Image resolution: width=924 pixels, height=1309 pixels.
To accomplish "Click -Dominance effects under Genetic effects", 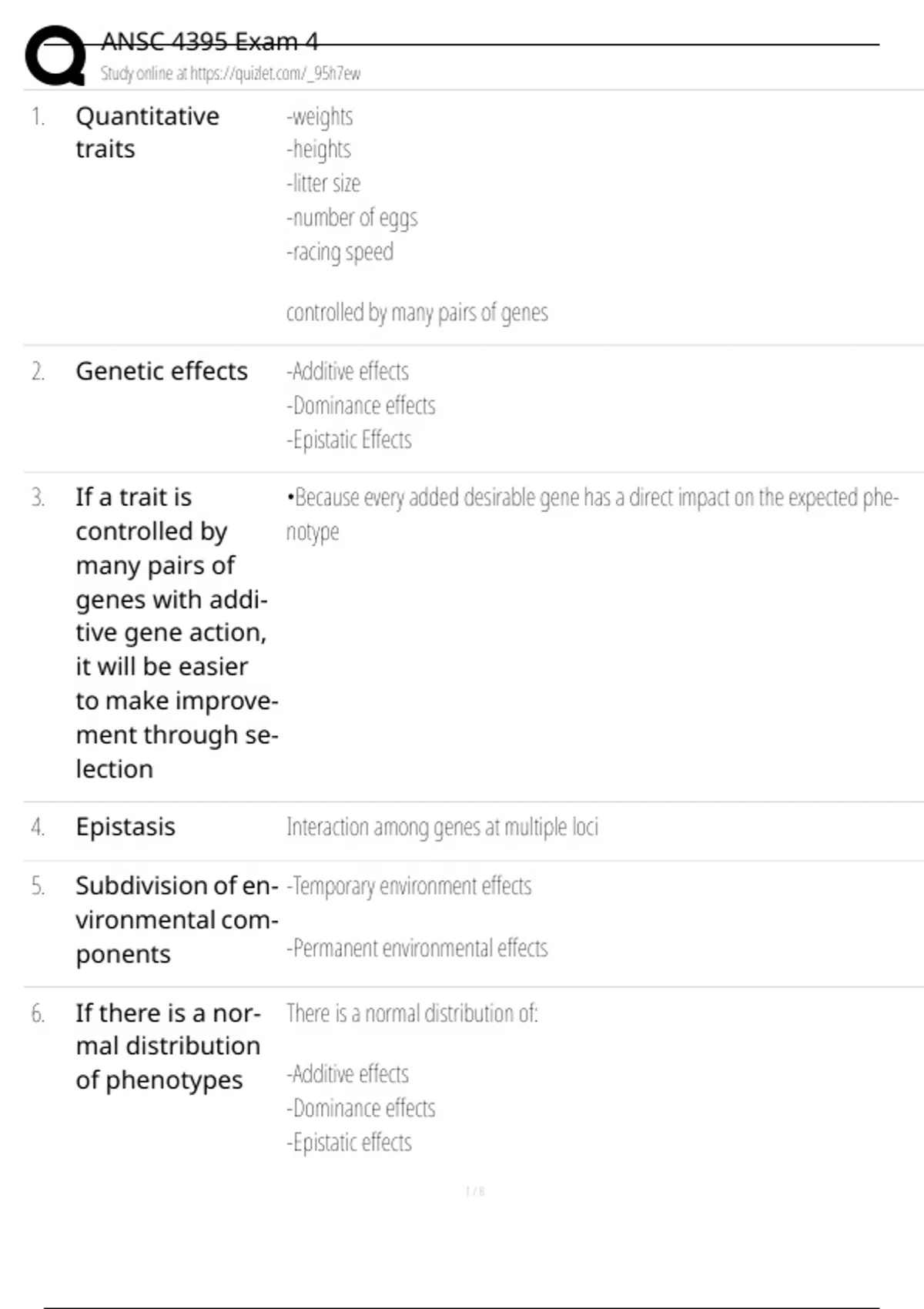I will (x=360, y=406).
